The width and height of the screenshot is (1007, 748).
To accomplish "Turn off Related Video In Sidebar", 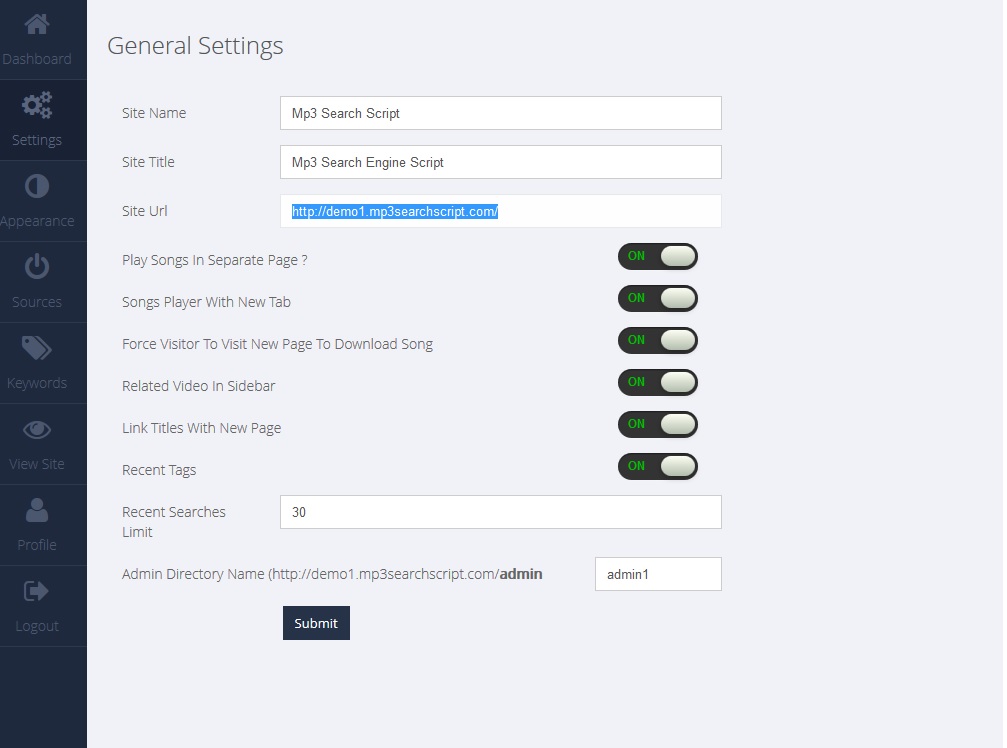I will click(x=657, y=383).
